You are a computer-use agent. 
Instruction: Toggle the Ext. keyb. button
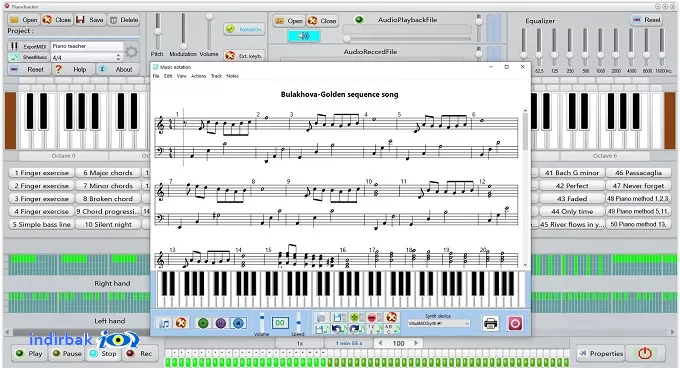pyautogui.click(x=245, y=56)
